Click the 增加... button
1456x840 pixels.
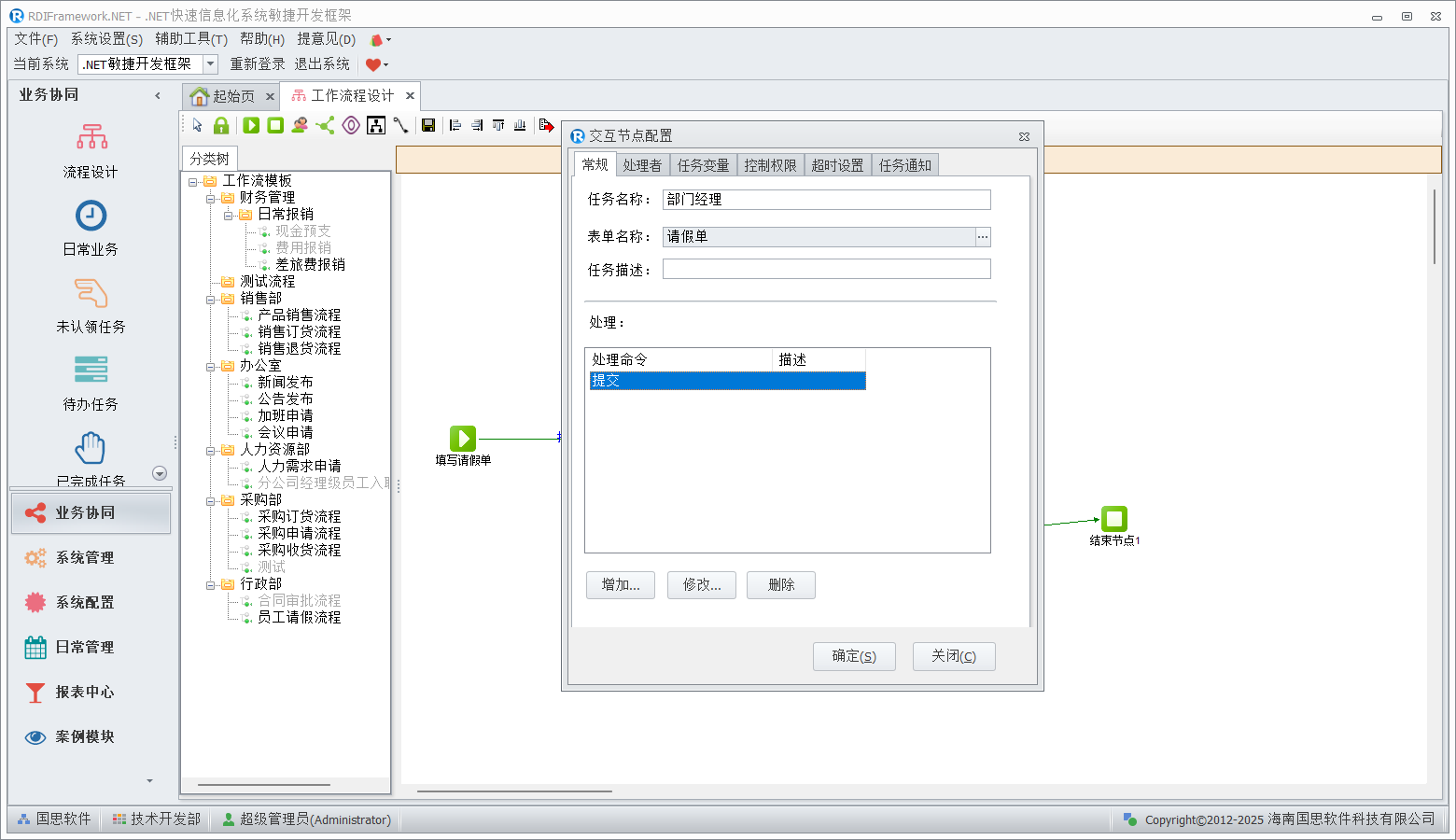click(x=621, y=585)
